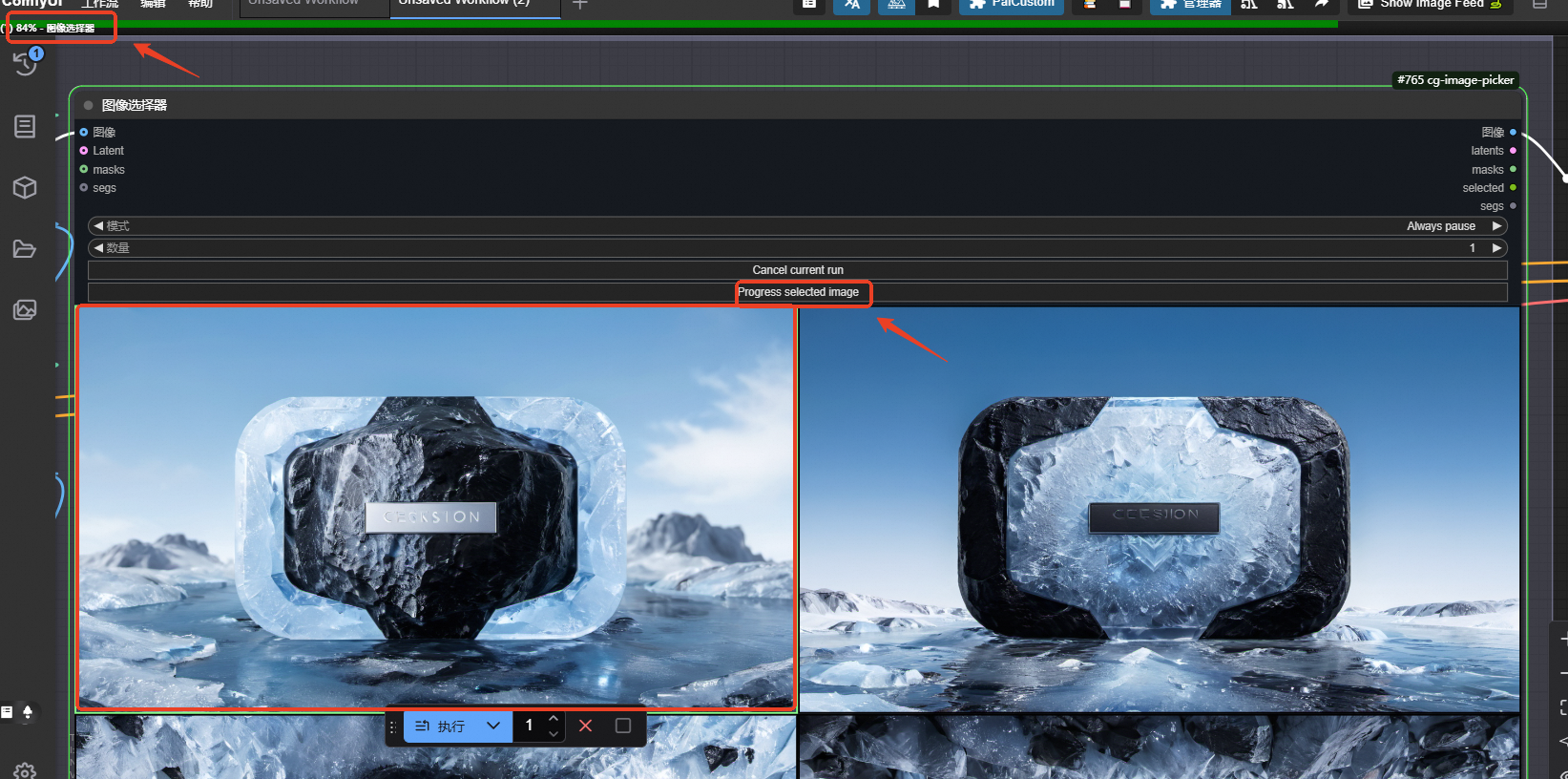
Task: Open the 帮助 menu
Action: tap(200, 5)
